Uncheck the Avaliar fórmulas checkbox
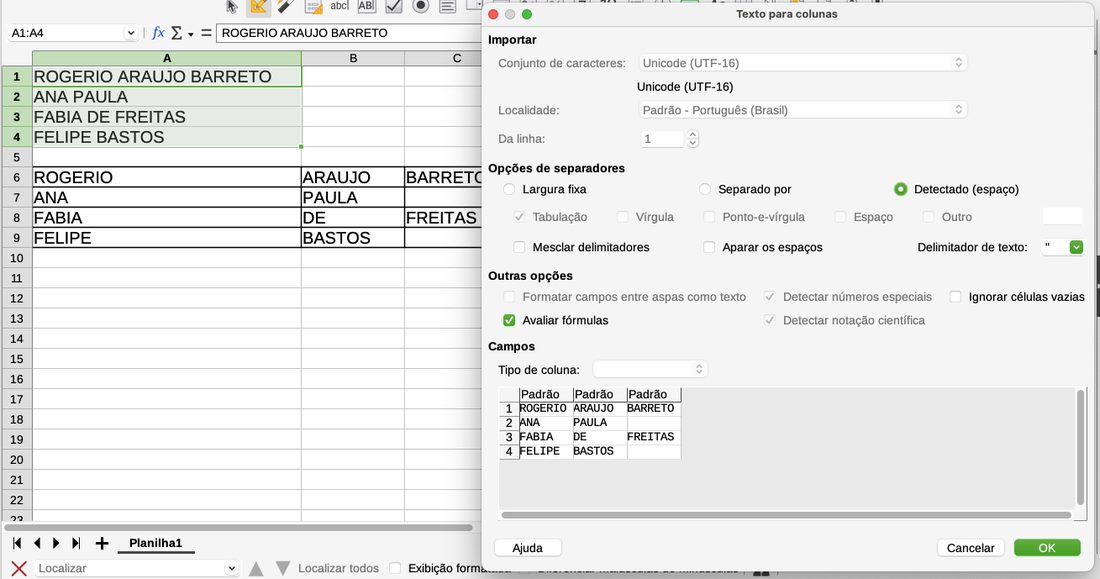Viewport: 1100px width, 579px height. (509, 320)
